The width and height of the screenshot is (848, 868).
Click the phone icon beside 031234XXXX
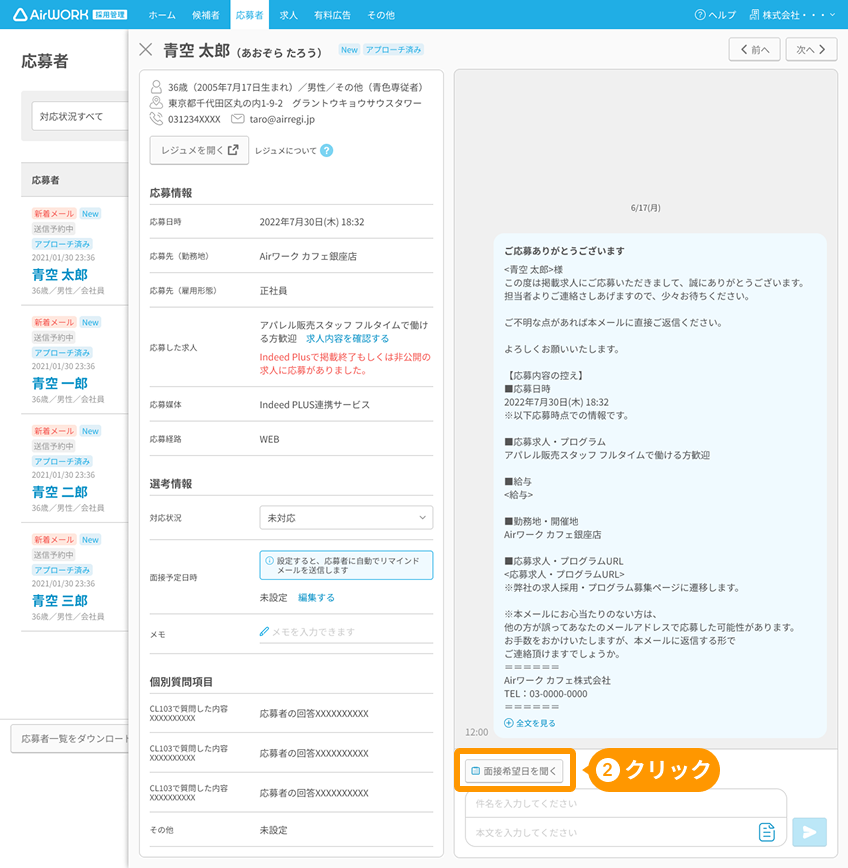(156, 118)
